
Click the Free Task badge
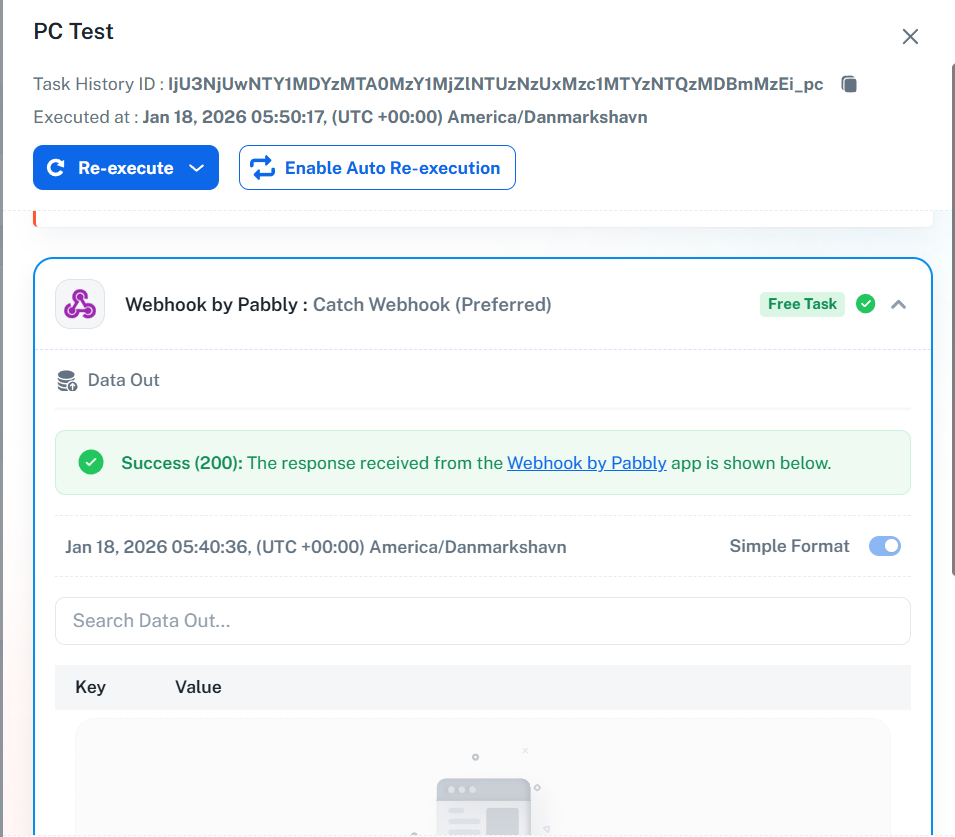pyautogui.click(x=802, y=304)
